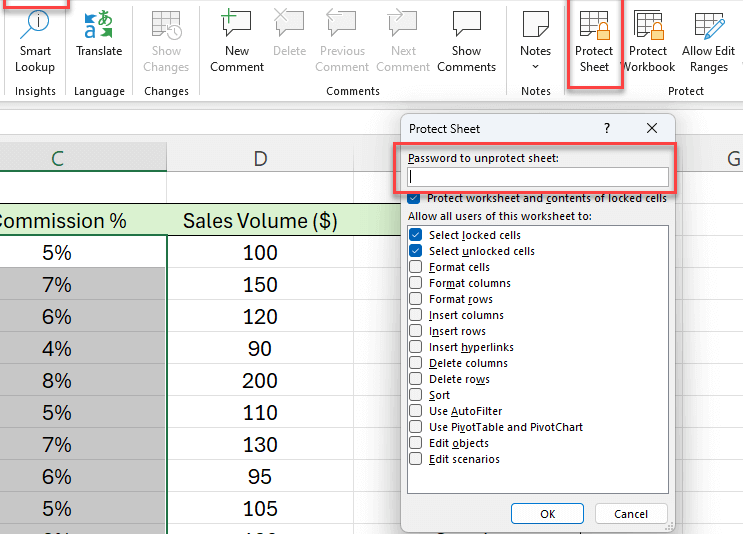The width and height of the screenshot is (743, 534).
Task: Go to the Previous Comment
Action: 342,41
